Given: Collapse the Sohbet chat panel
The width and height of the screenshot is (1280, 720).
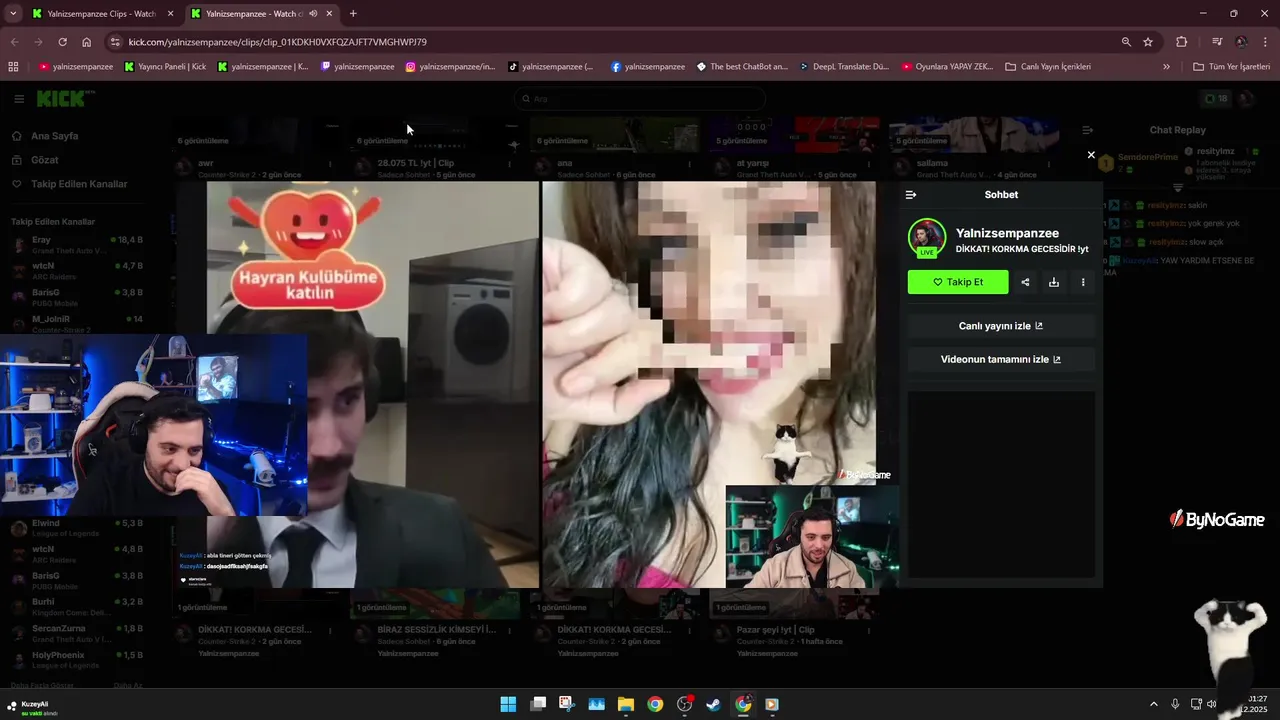Looking at the screenshot, I should 910,195.
